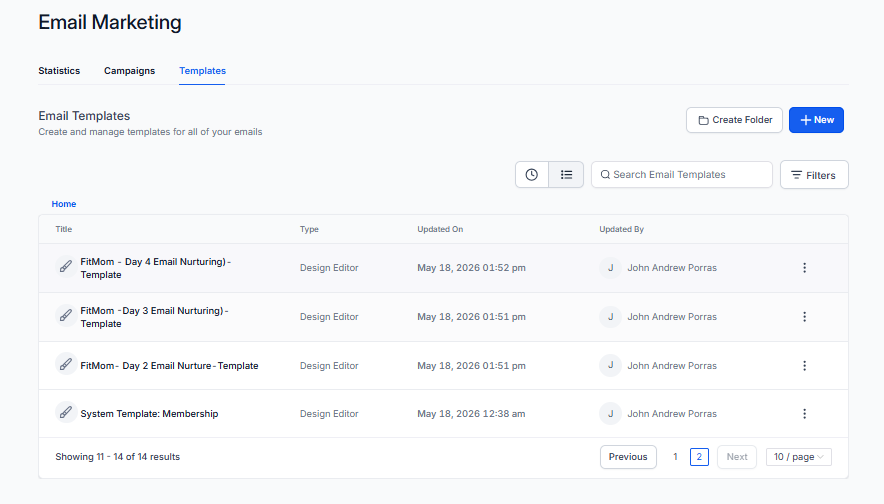Viewport: 884px width, 504px height.
Task: Click the Create Folder button
Action: click(x=734, y=120)
